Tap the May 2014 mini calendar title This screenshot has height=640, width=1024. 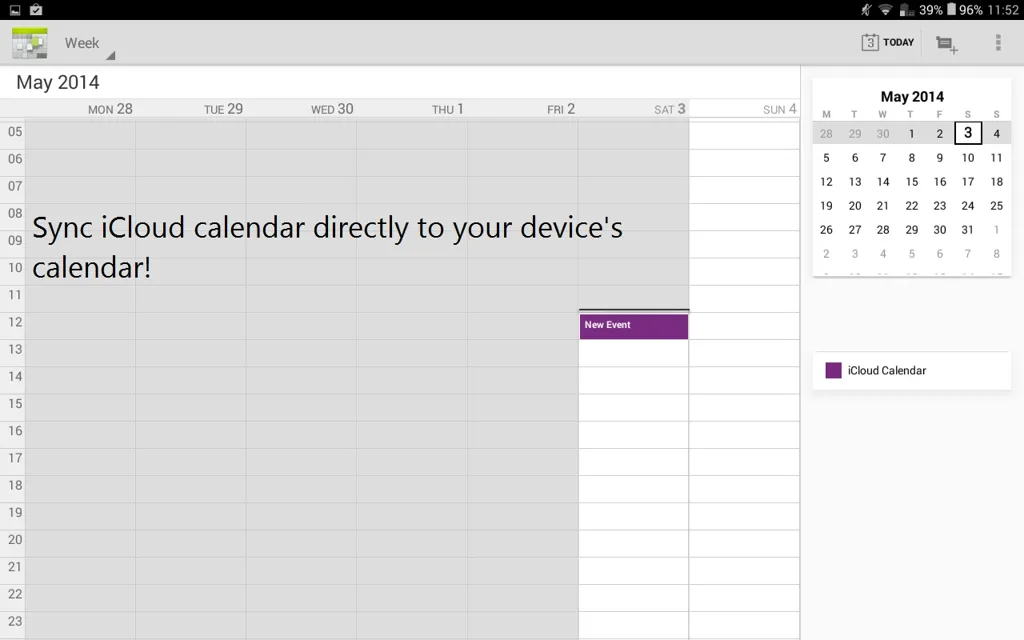click(x=911, y=97)
